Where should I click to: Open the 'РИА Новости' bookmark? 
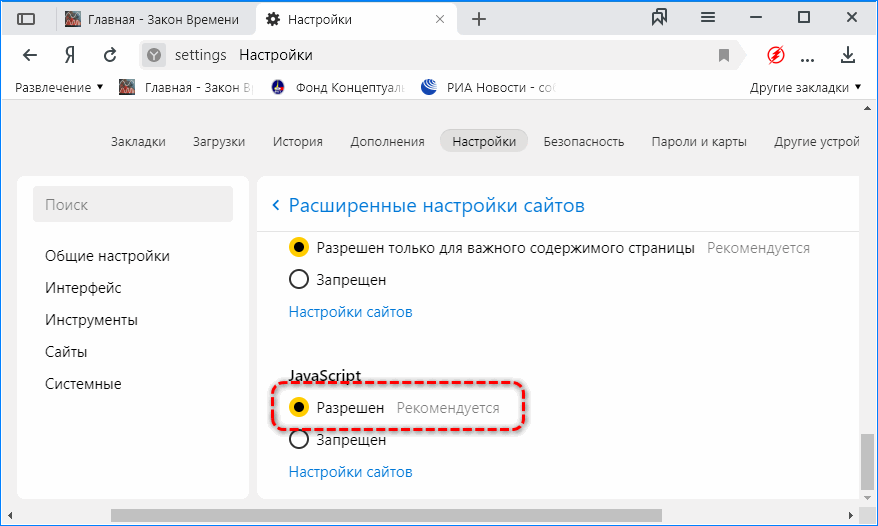pos(486,88)
